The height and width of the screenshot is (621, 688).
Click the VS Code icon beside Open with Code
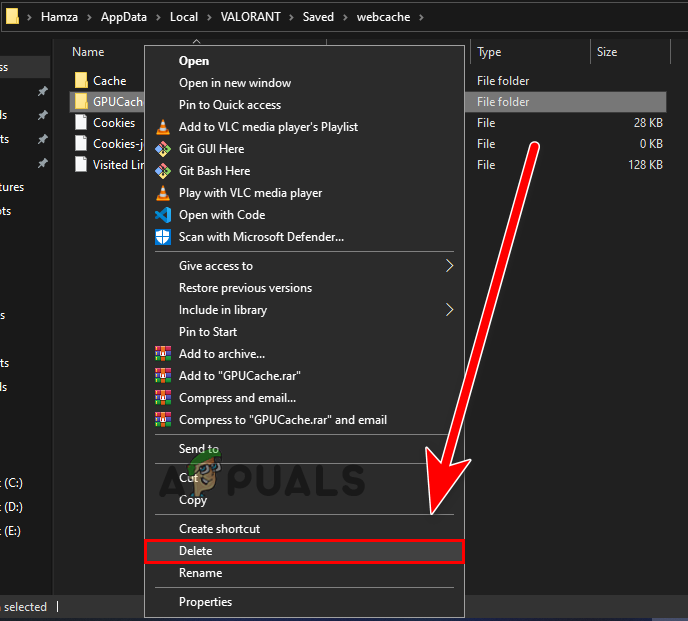tap(163, 215)
